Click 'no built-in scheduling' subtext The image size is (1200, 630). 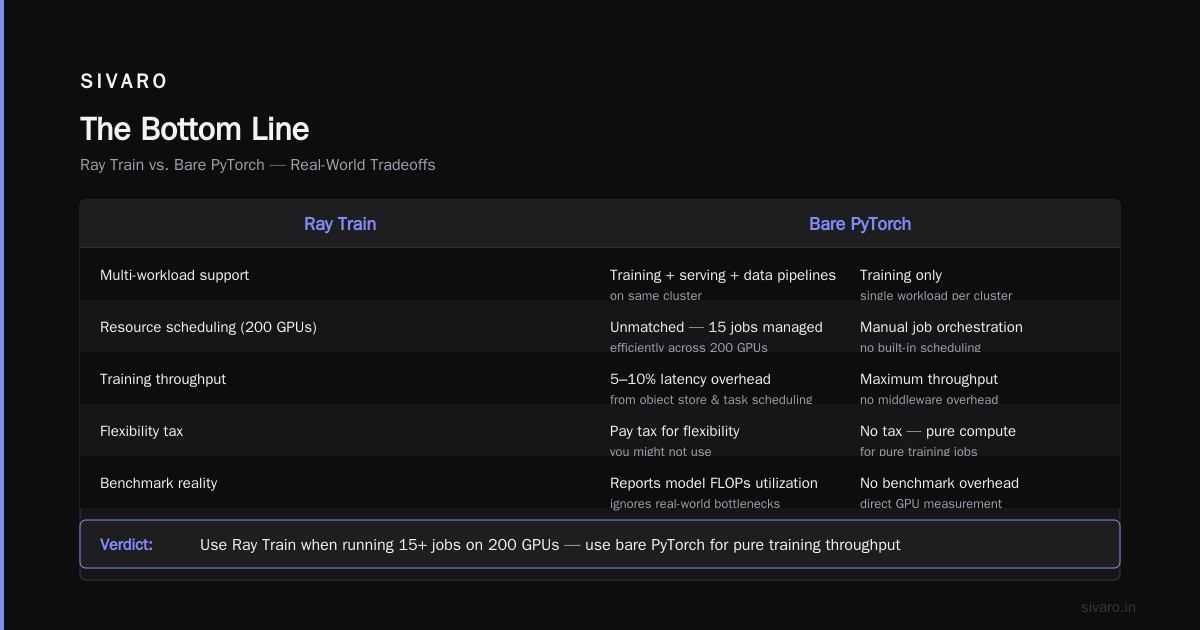[920, 348]
